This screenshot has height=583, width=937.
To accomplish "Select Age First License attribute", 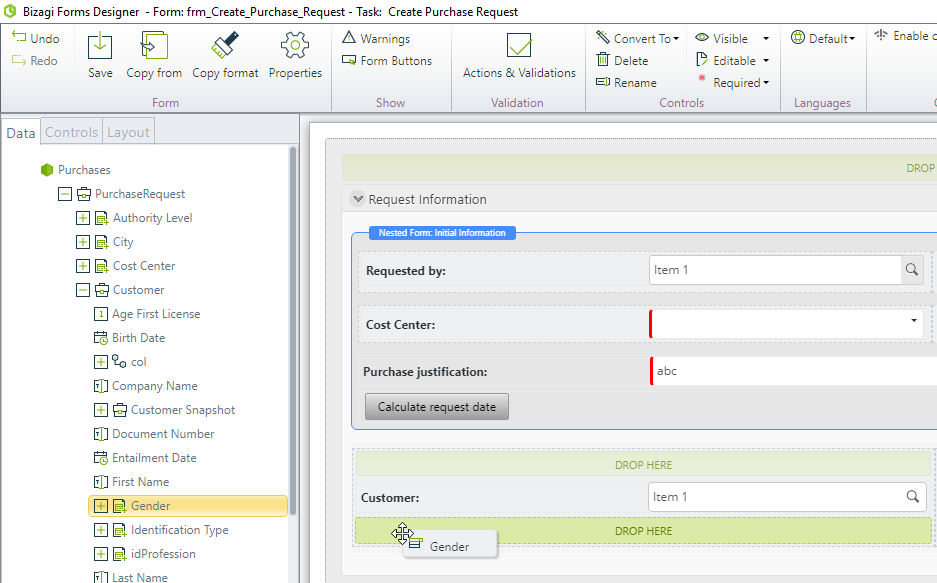I will (156, 314).
